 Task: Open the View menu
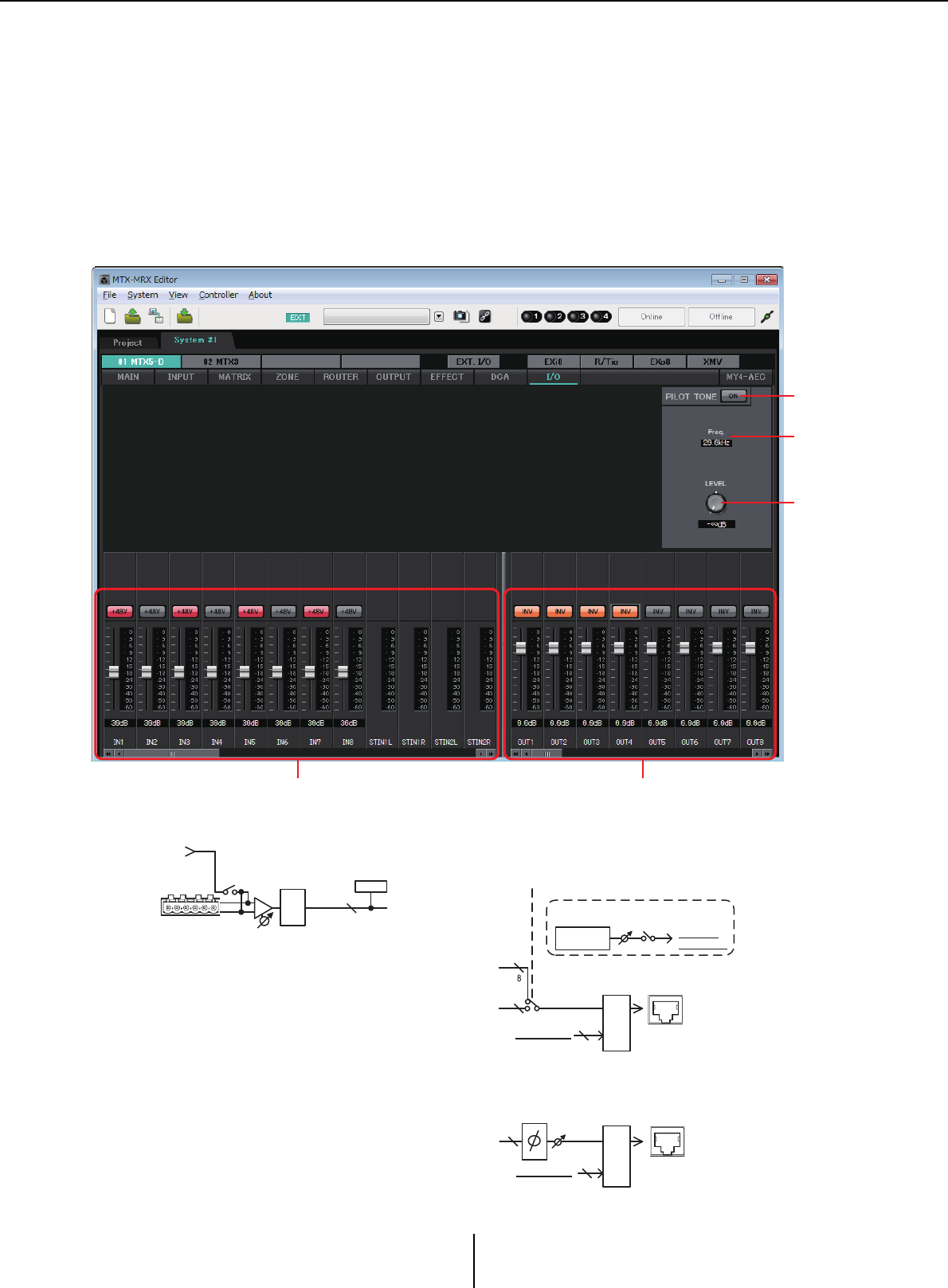[x=178, y=295]
